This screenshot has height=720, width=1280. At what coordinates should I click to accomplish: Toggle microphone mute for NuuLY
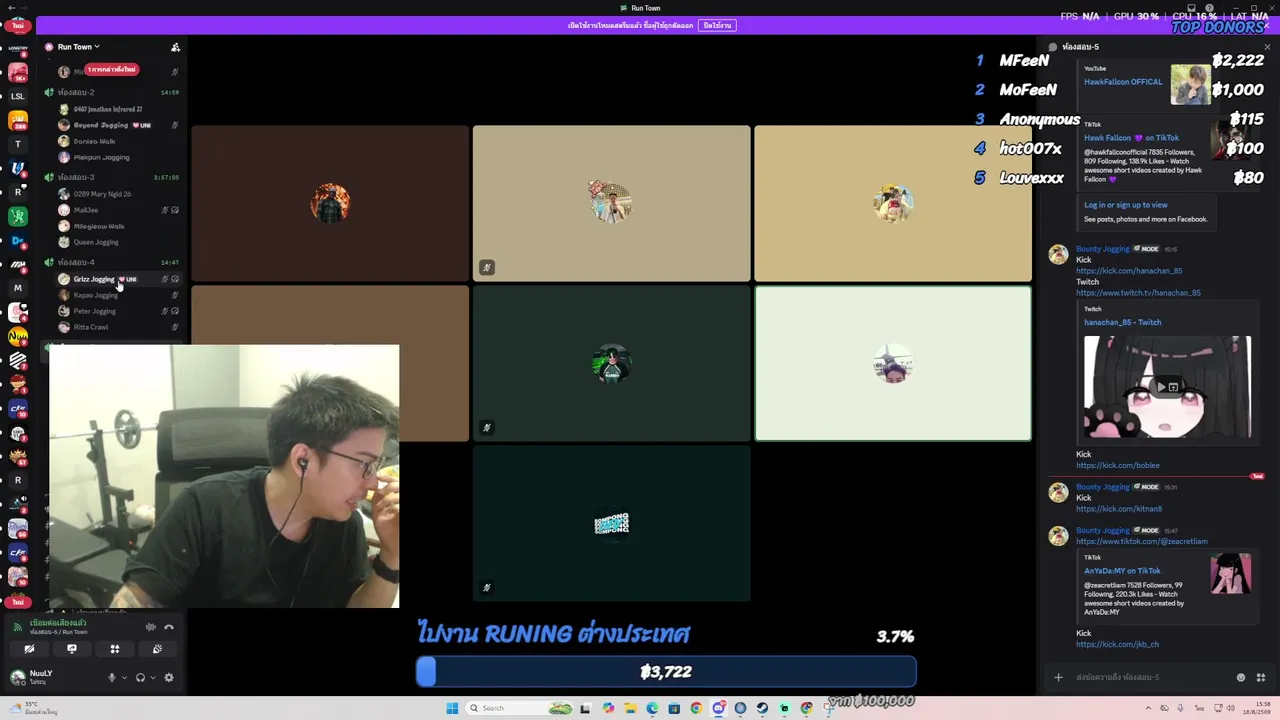click(112, 677)
